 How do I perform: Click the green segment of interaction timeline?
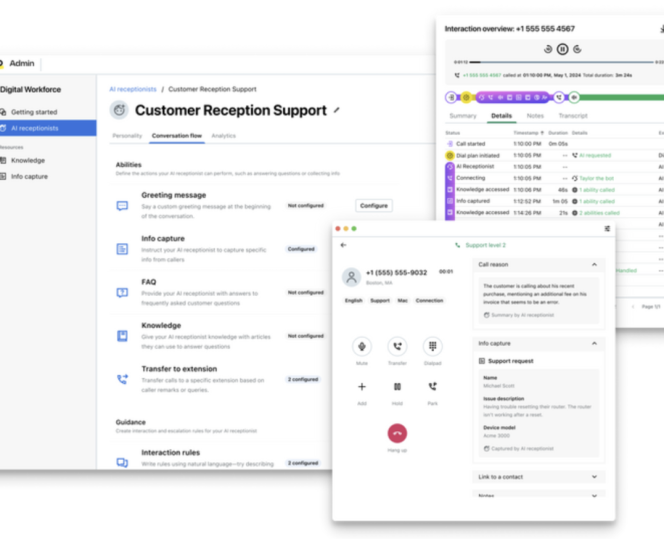click(x=622, y=97)
